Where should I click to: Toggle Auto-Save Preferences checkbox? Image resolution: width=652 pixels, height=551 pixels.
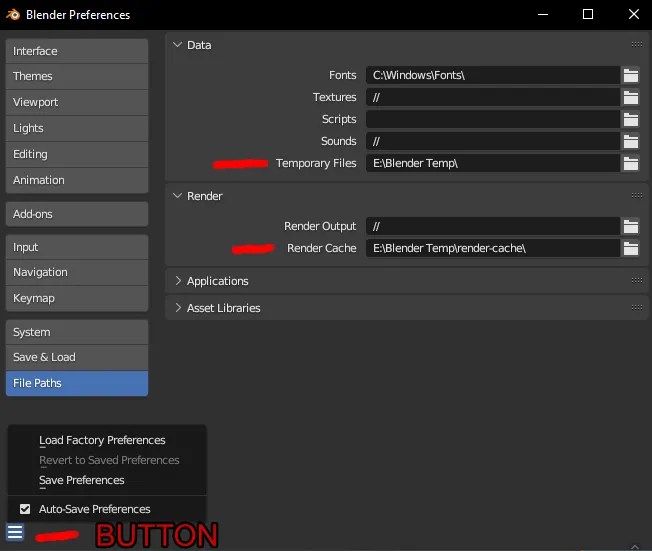pos(25,509)
